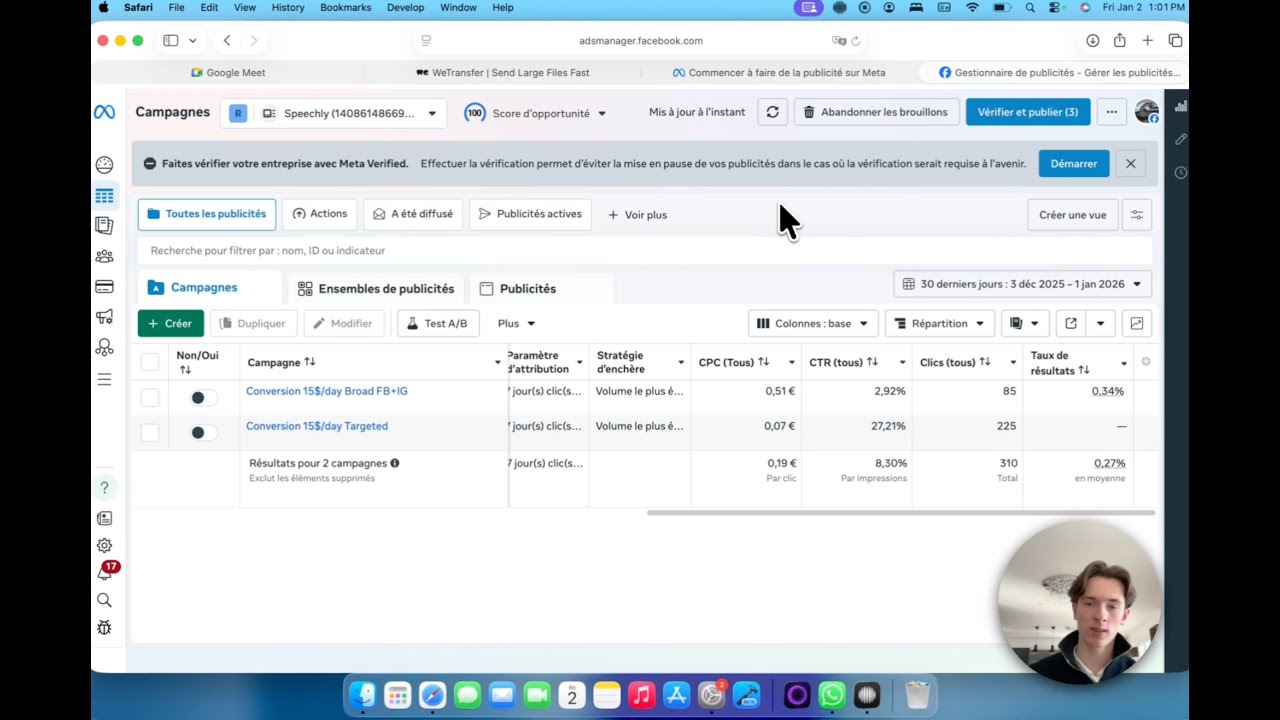Open the bug report icon in sidebar
The height and width of the screenshot is (720, 1280).
104,628
